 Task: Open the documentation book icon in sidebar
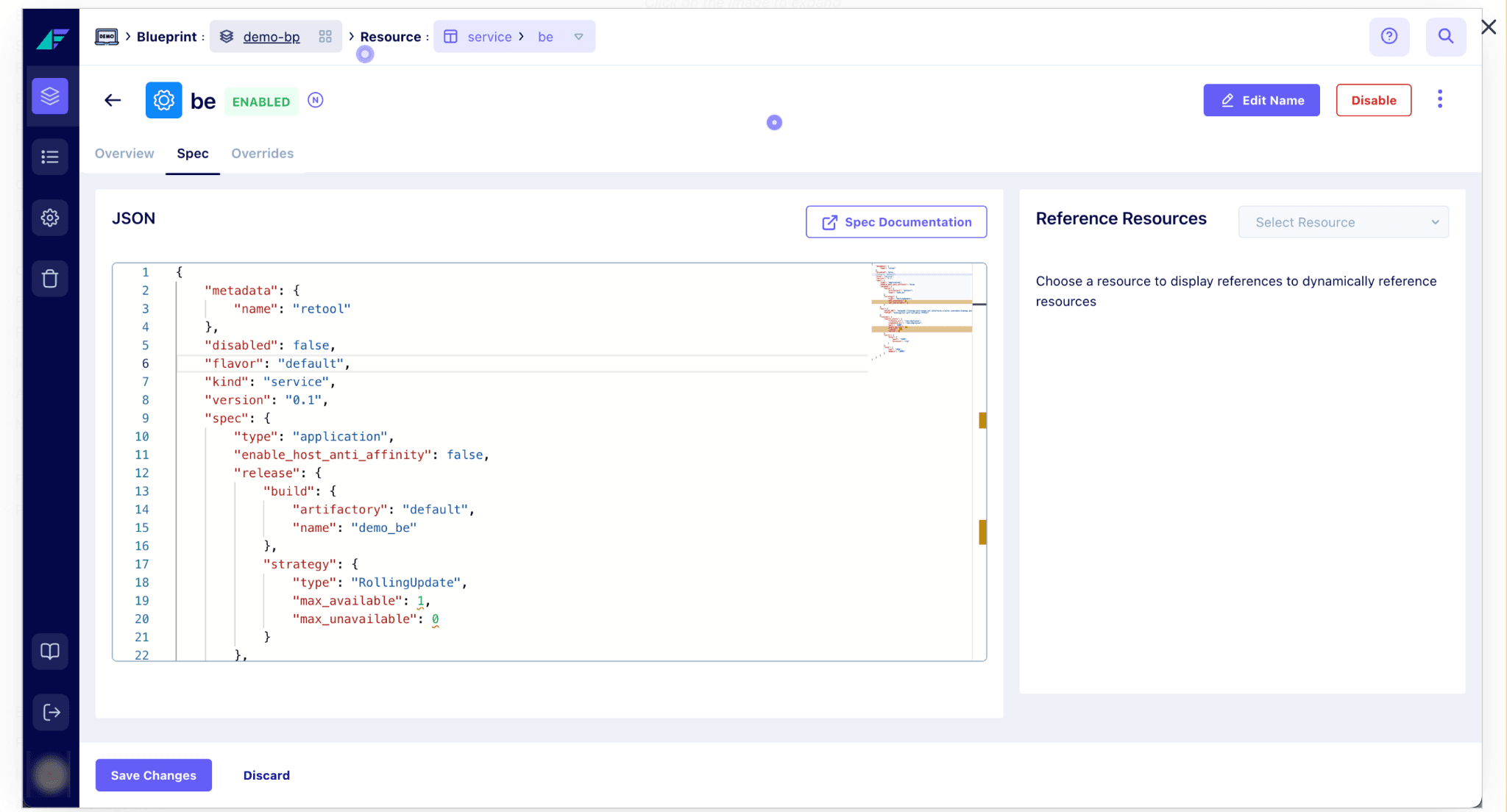click(50, 651)
